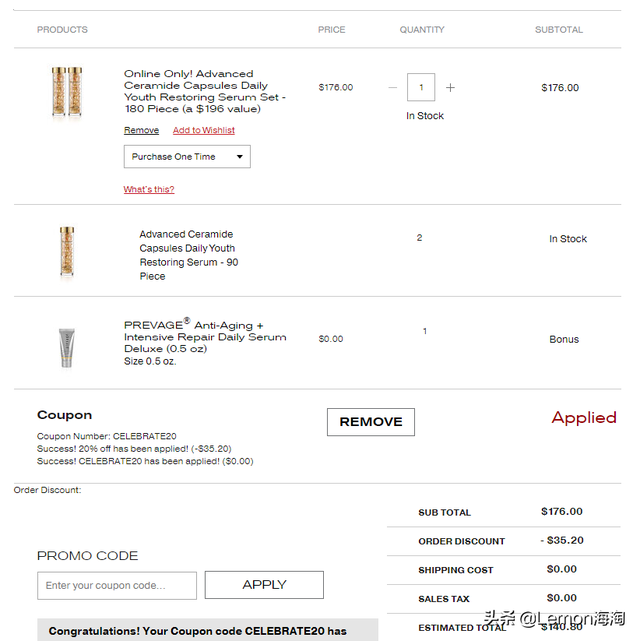This screenshot has width=640, height=641.
Task: Open the Ceramide Capsules 180 Piece thumbnail
Action: tap(67, 93)
